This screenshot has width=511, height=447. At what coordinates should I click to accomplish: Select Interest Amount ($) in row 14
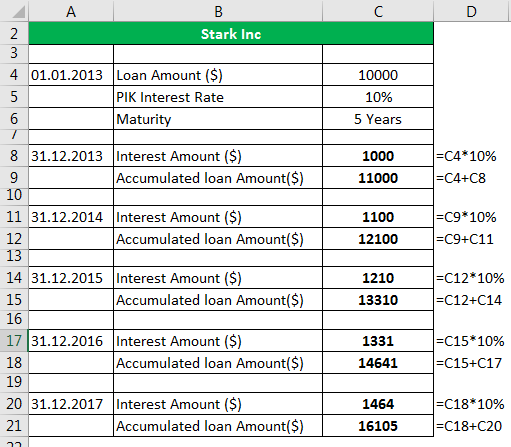tap(218, 278)
